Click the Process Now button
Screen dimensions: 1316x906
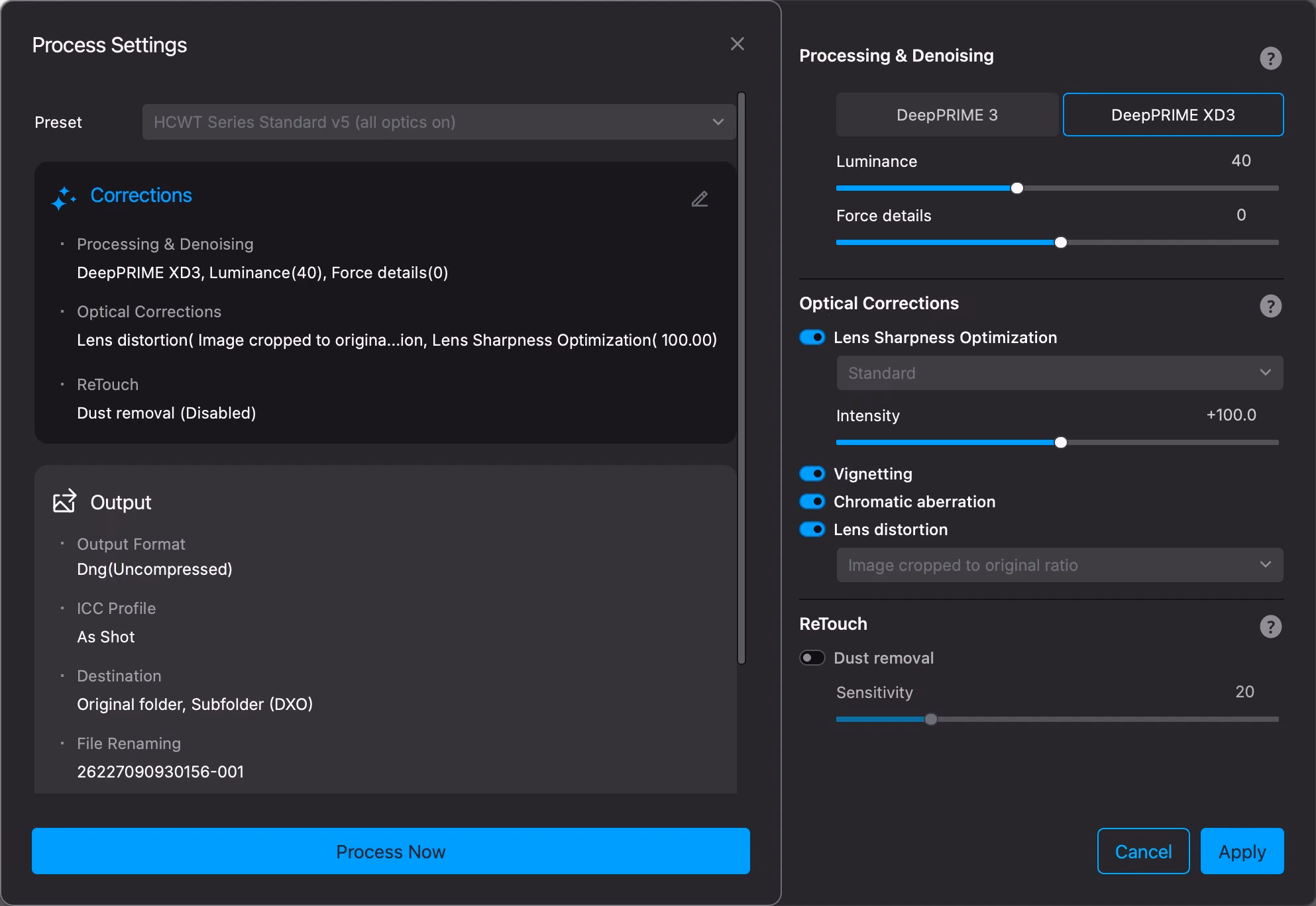click(x=391, y=851)
